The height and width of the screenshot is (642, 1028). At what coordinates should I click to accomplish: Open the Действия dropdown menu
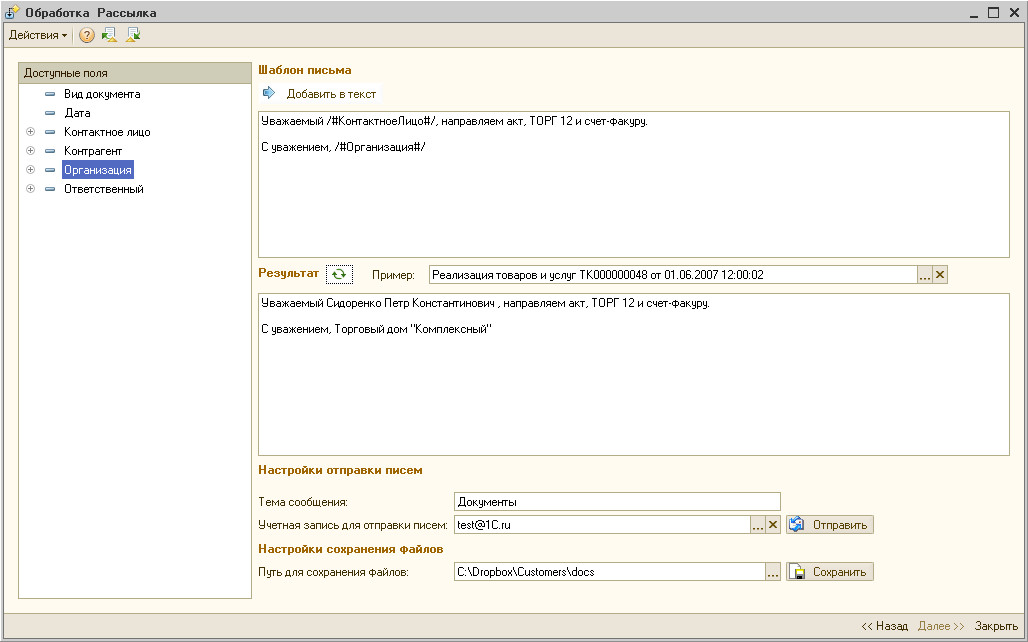(37, 35)
